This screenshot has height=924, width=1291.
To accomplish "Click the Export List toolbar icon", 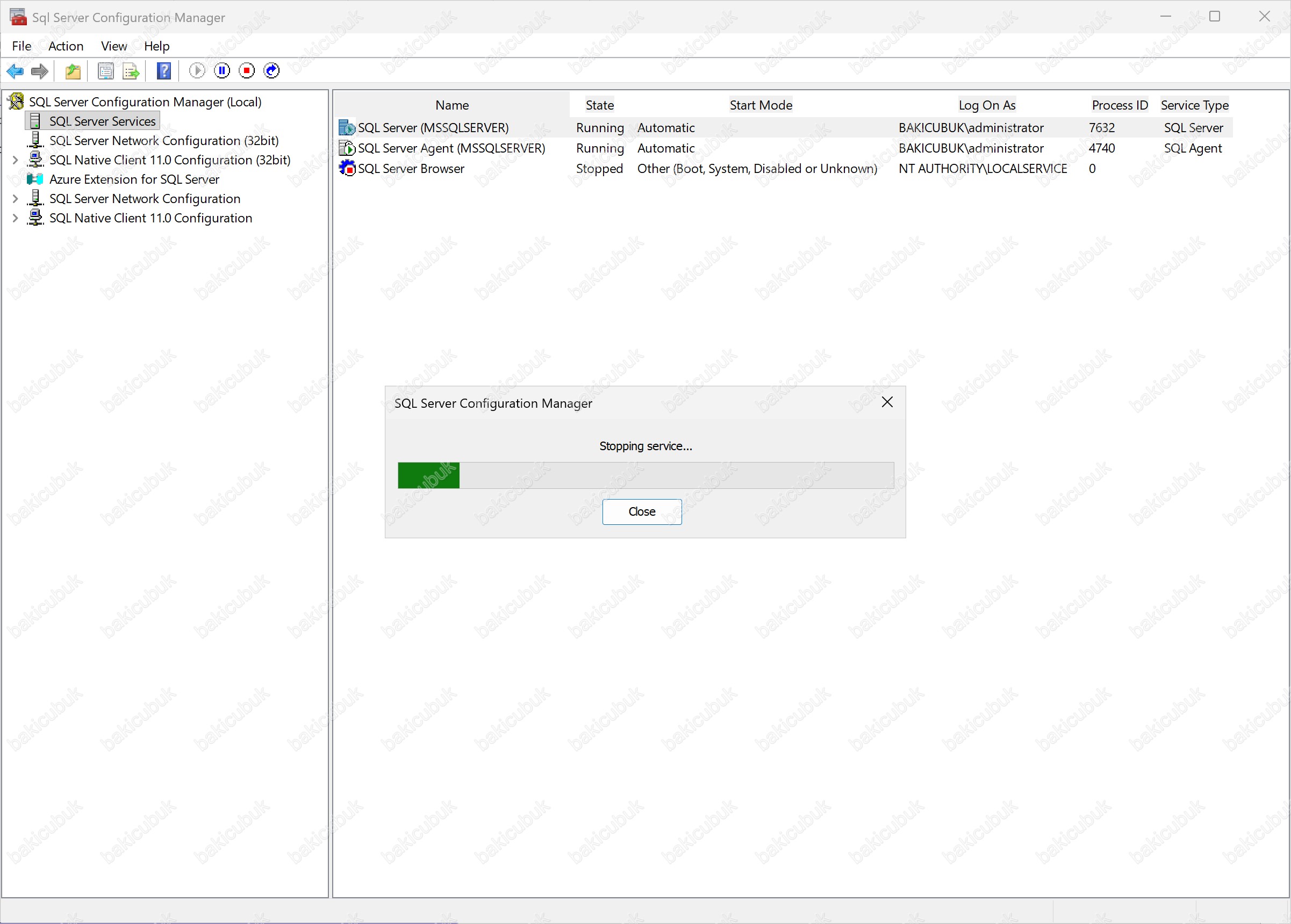I will tap(131, 70).
